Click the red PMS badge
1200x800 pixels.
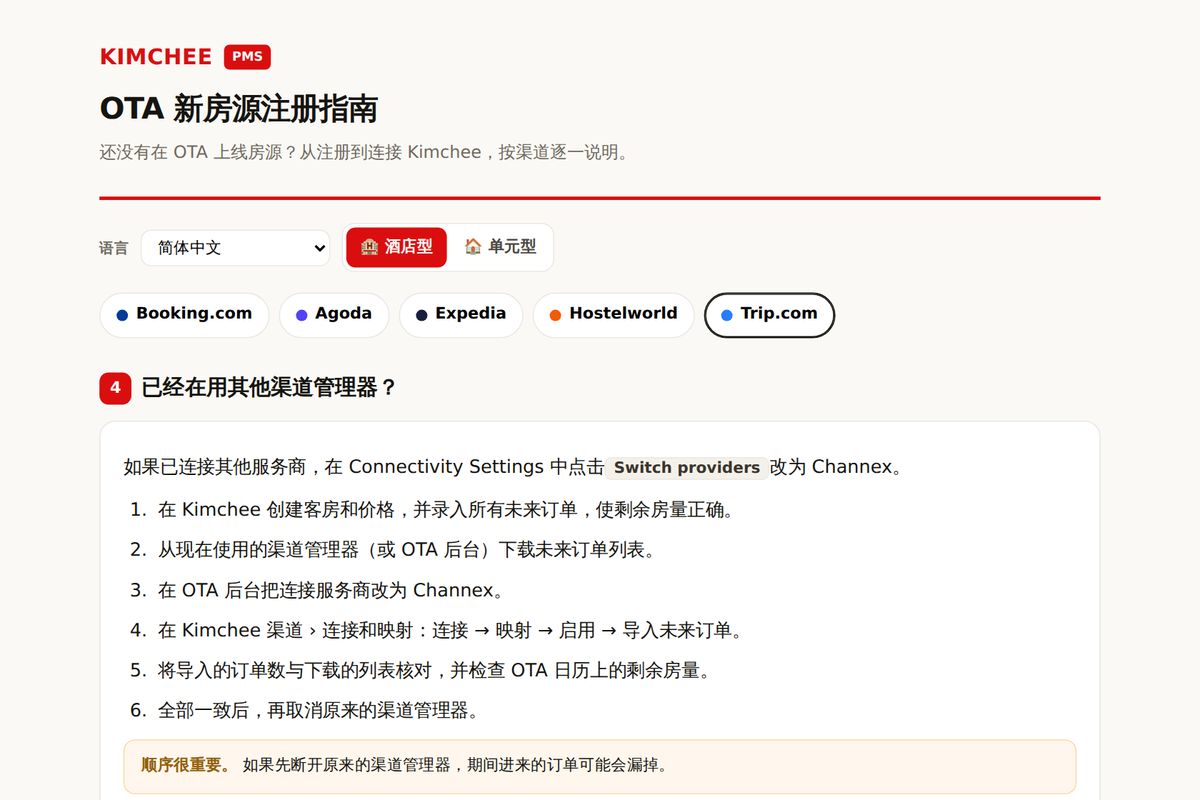247,57
